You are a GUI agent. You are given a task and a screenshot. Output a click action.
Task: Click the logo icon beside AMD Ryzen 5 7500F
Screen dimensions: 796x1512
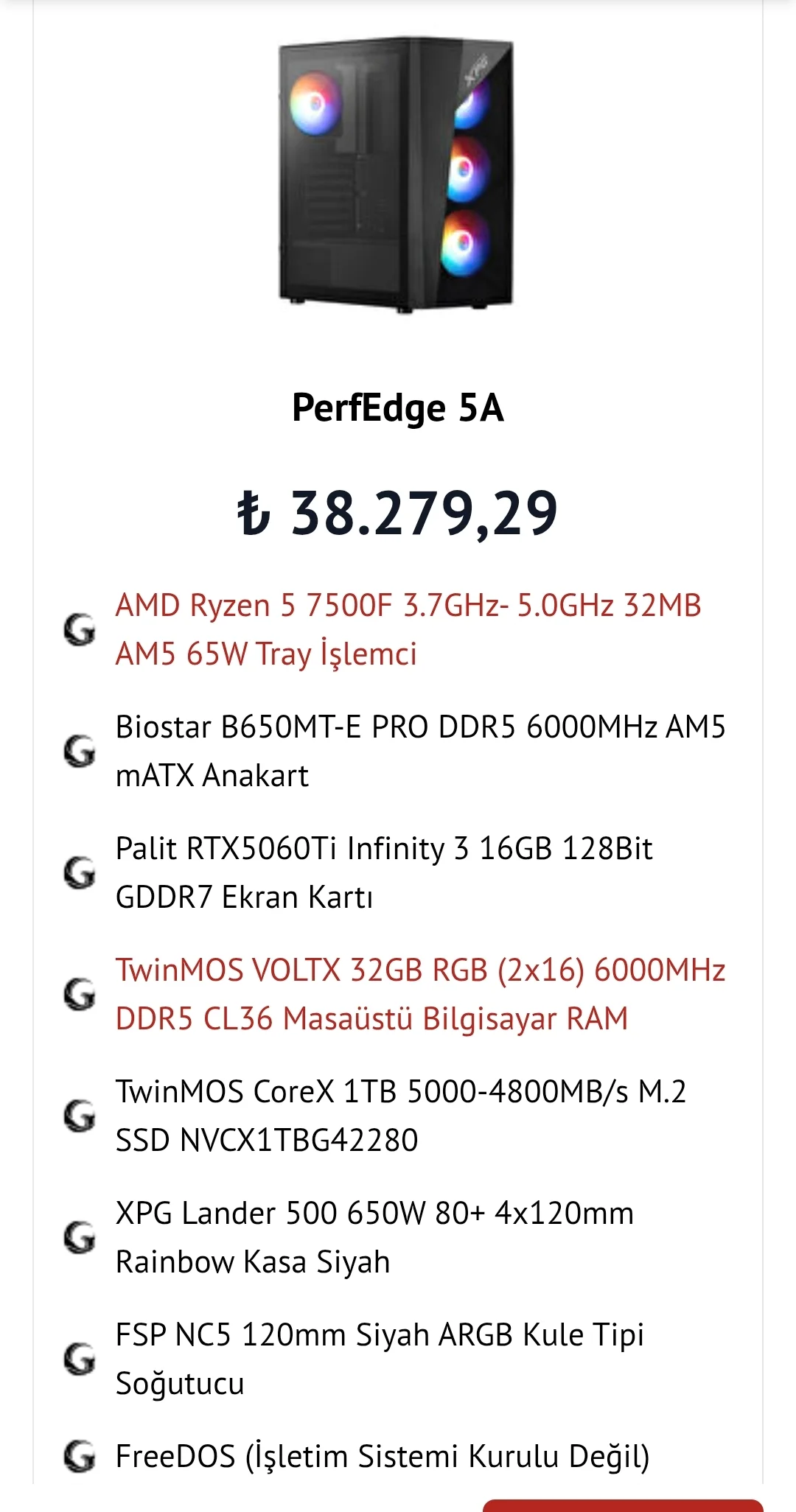point(80,630)
